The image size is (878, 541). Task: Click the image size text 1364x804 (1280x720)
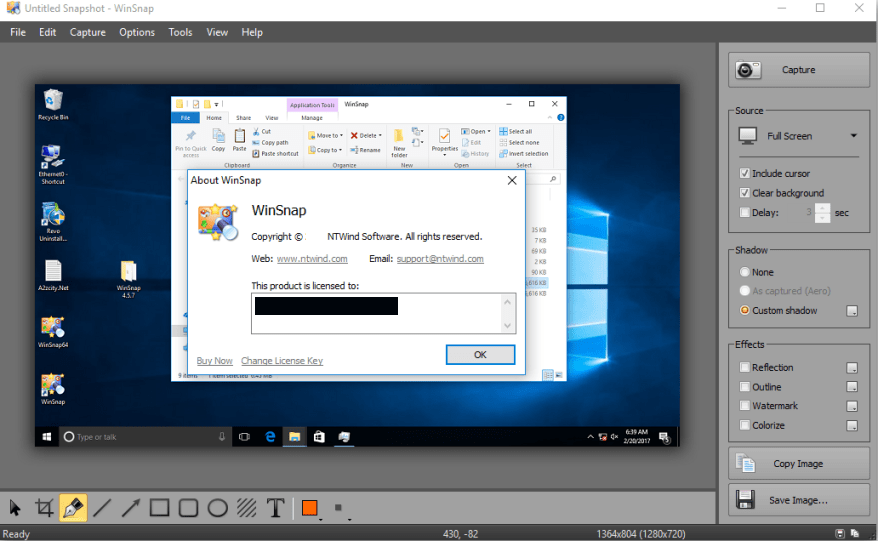pyautogui.click(x=641, y=534)
